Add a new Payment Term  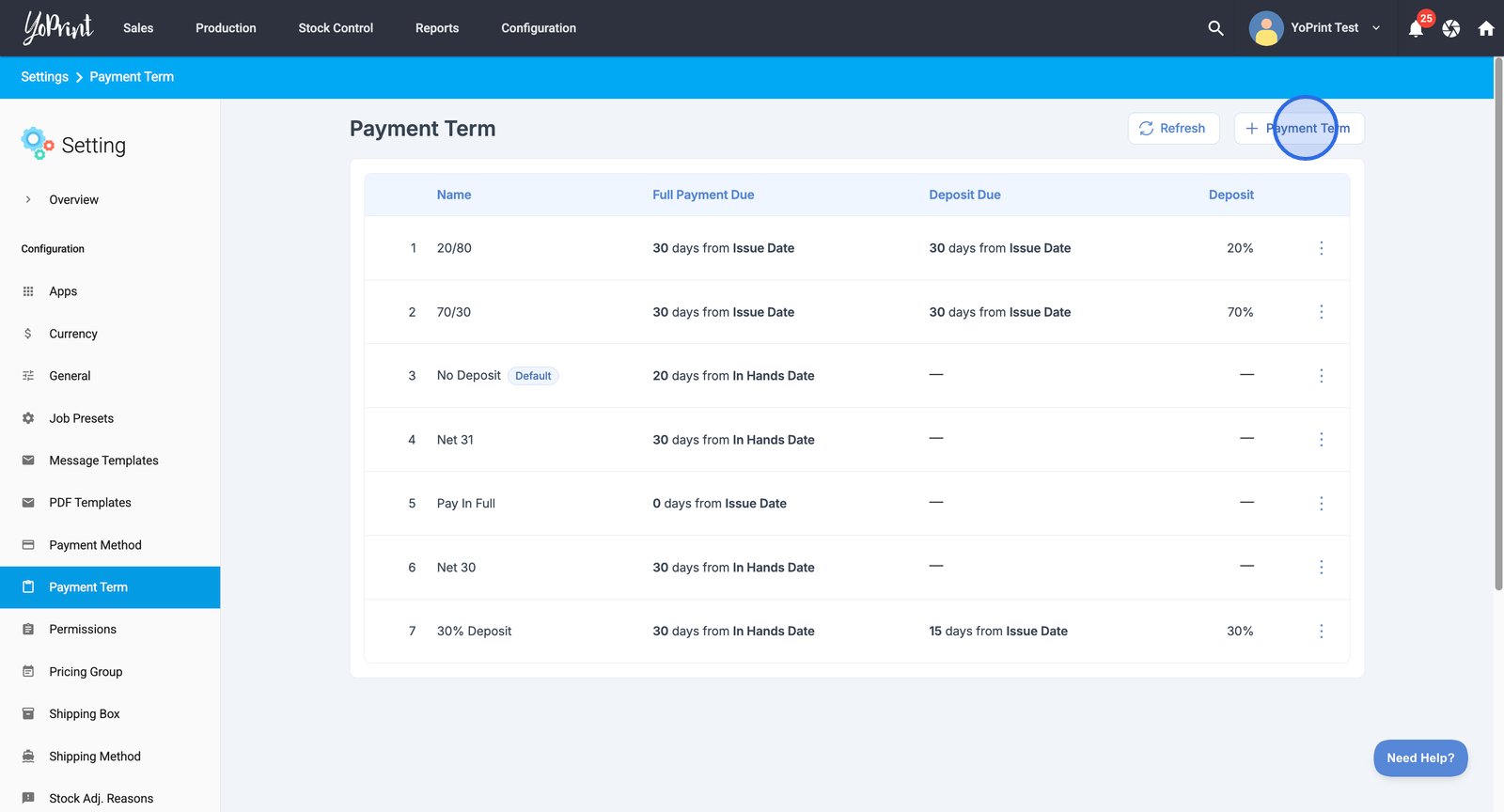[x=1298, y=129]
